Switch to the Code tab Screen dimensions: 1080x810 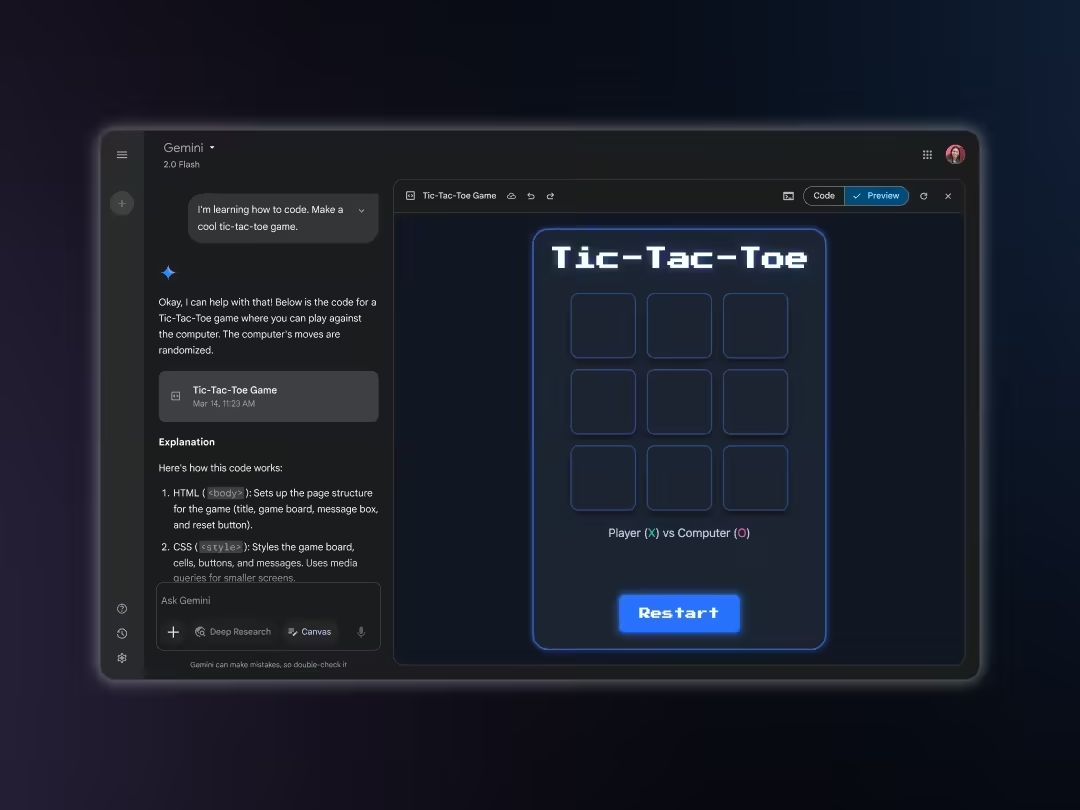pos(824,196)
